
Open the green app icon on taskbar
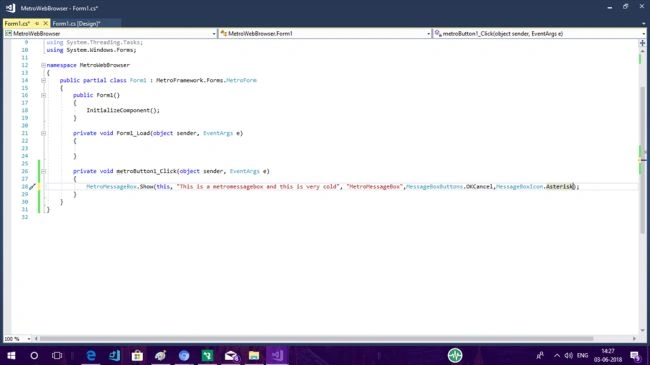pos(207,355)
